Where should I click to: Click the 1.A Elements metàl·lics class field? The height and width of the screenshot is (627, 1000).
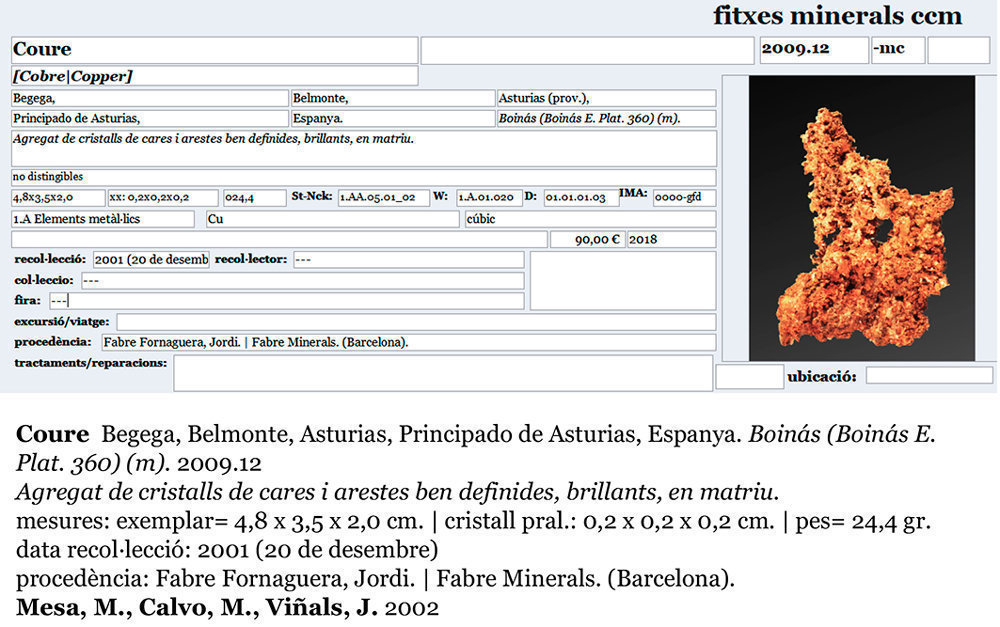click(x=103, y=219)
